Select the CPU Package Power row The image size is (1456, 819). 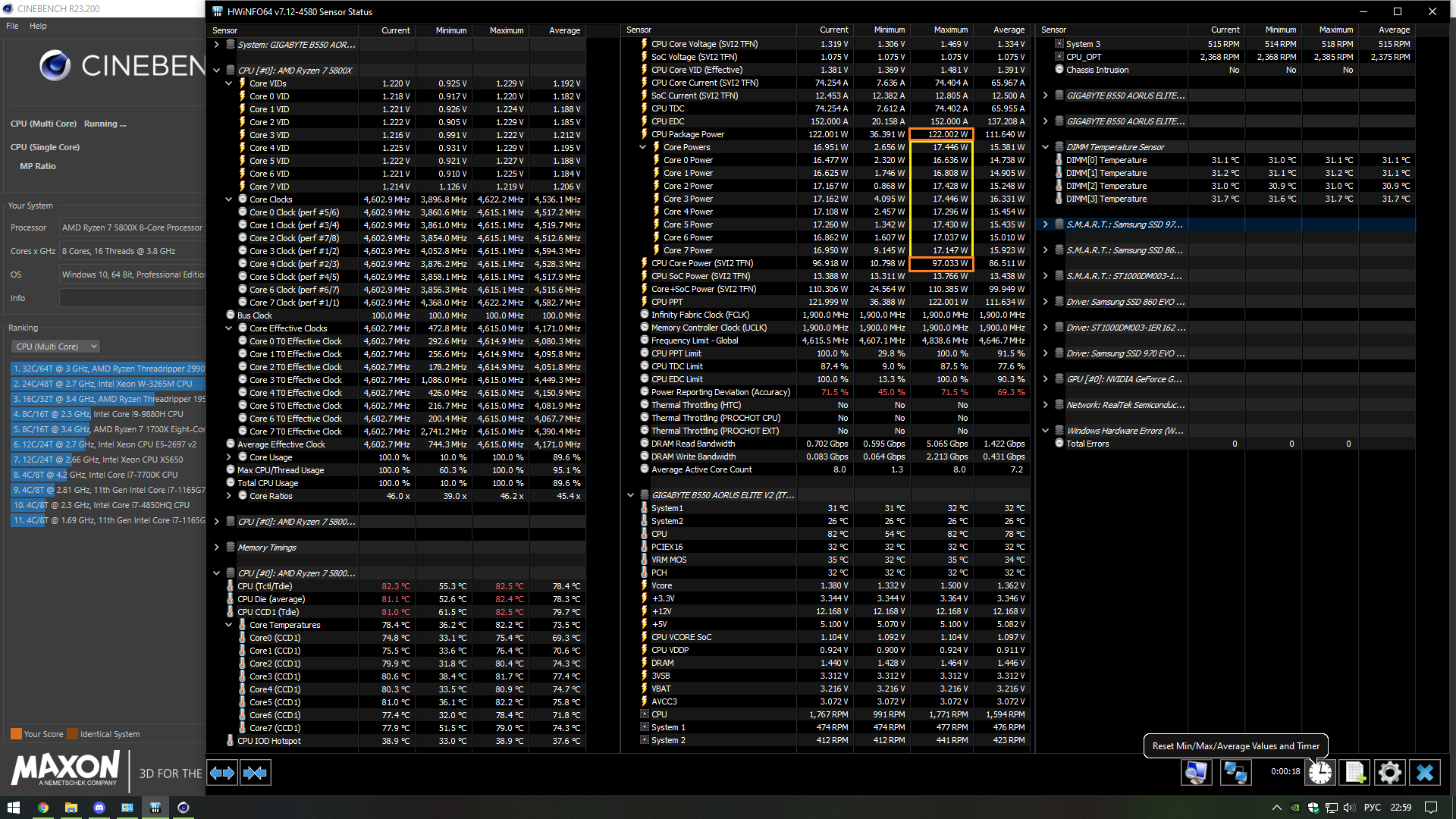pyautogui.click(x=688, y=134)
